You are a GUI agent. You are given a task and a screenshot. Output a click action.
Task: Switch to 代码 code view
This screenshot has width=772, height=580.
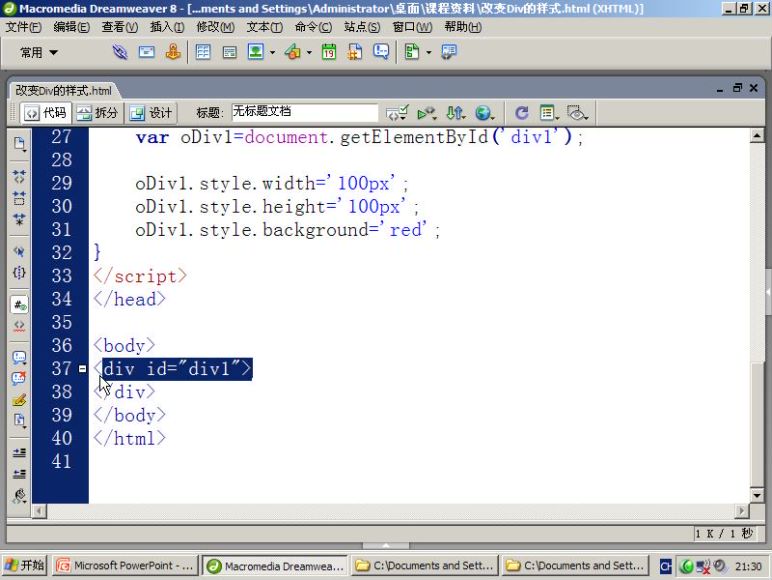coord(46,113)
